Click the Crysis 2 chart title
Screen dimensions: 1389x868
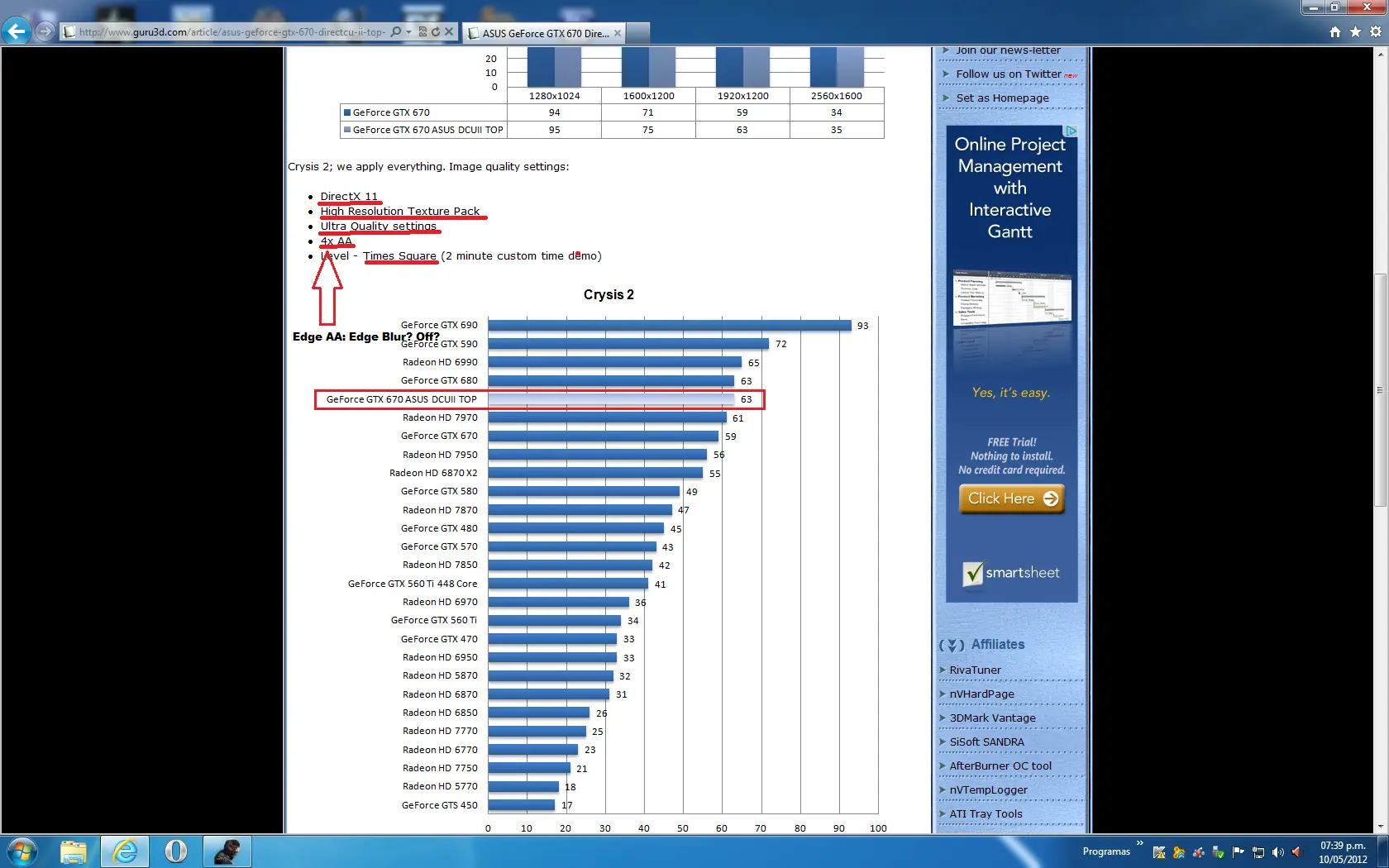pos(609,295)
